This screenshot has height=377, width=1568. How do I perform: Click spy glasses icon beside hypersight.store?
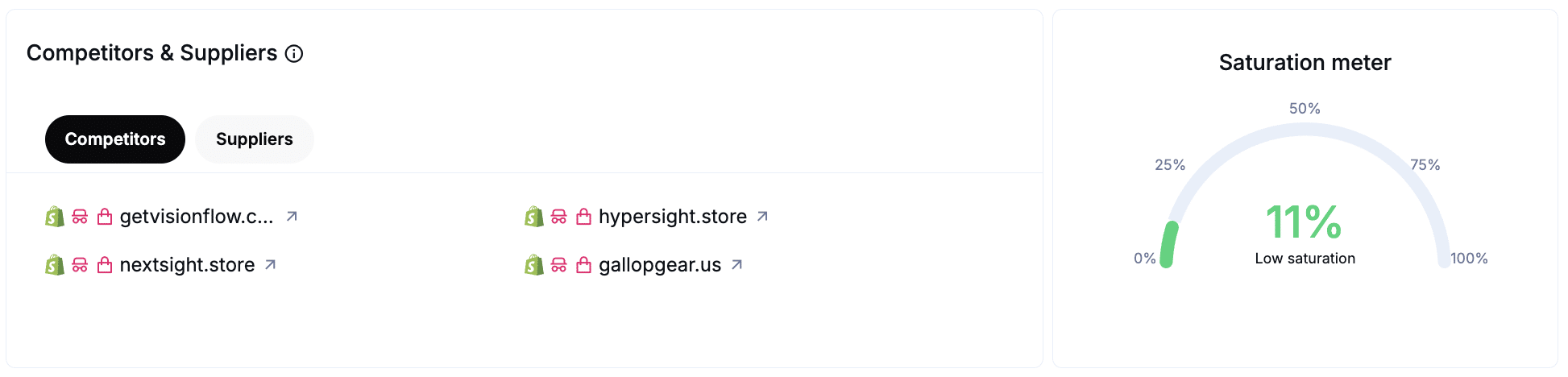coord(558,217)
